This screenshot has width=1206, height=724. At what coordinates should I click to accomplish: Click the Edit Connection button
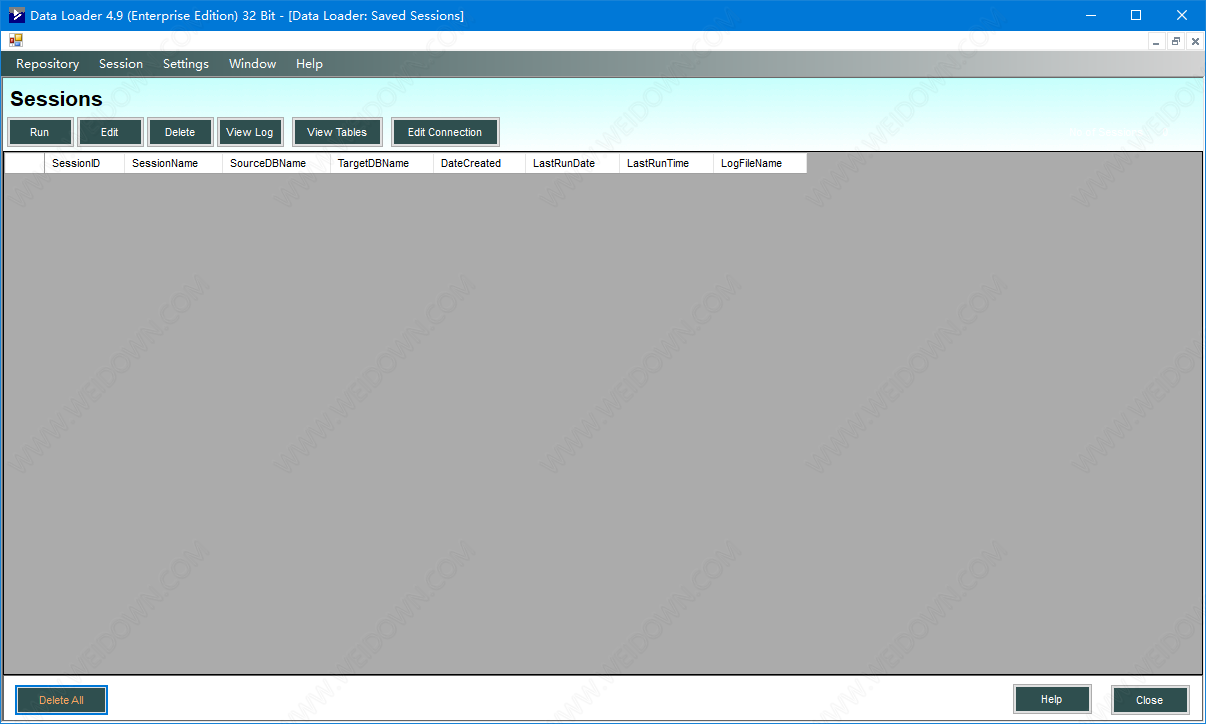pos(445,132)
